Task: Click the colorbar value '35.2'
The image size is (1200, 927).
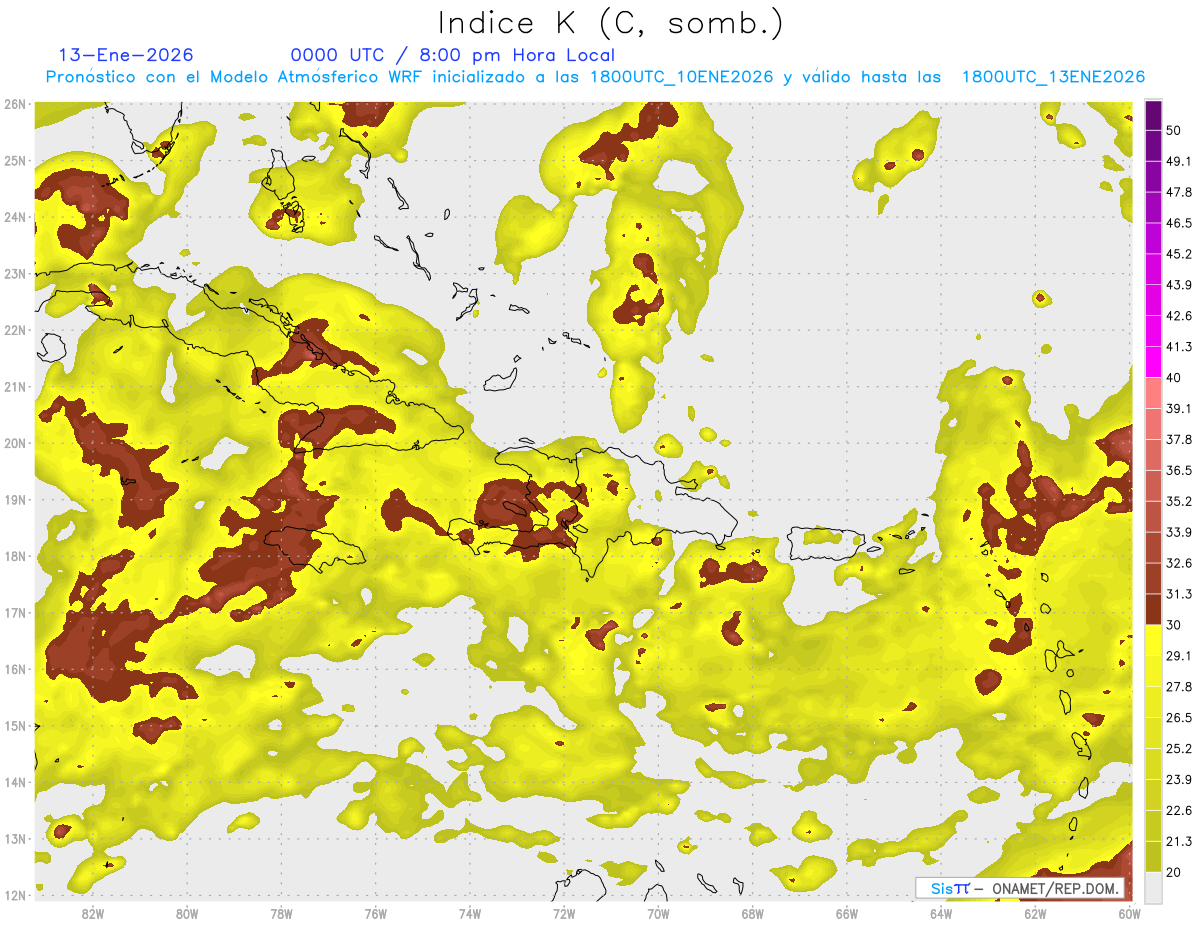Action: (1178, 501)
